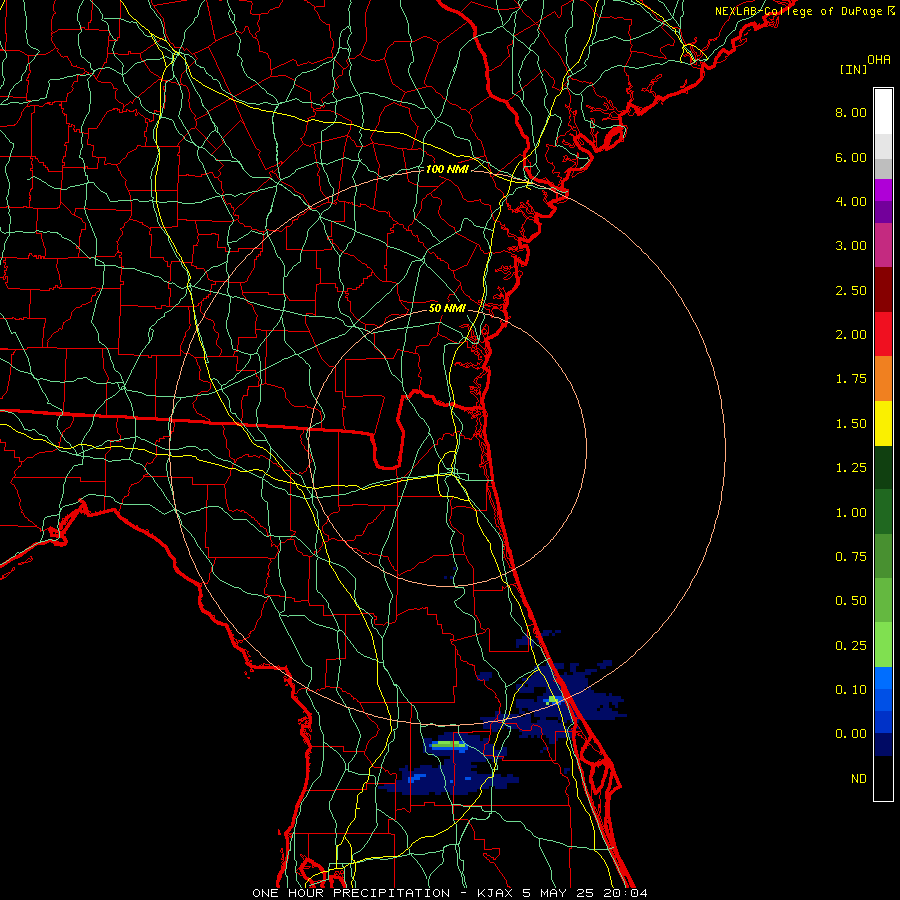Viewport: 900px width, 900px height.
Task: Click the "1.00" legend value
Action: [851, 513]
